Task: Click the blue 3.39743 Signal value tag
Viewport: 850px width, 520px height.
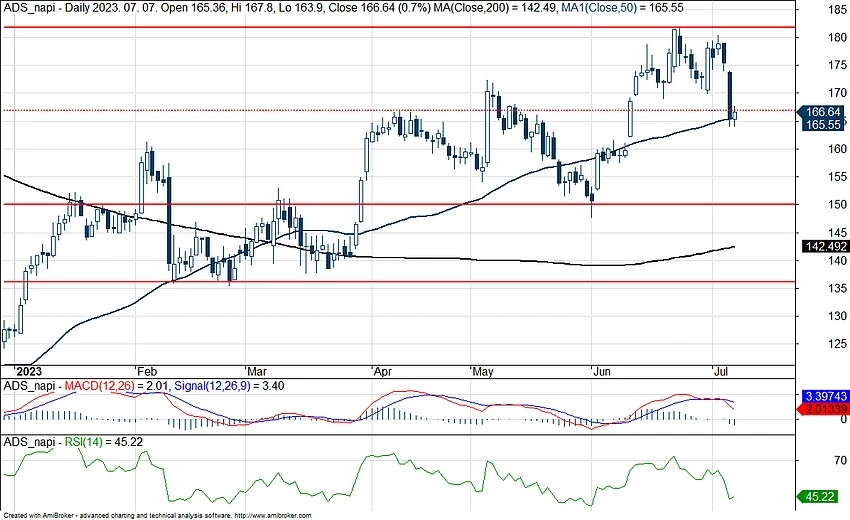Action: point(823,395)
